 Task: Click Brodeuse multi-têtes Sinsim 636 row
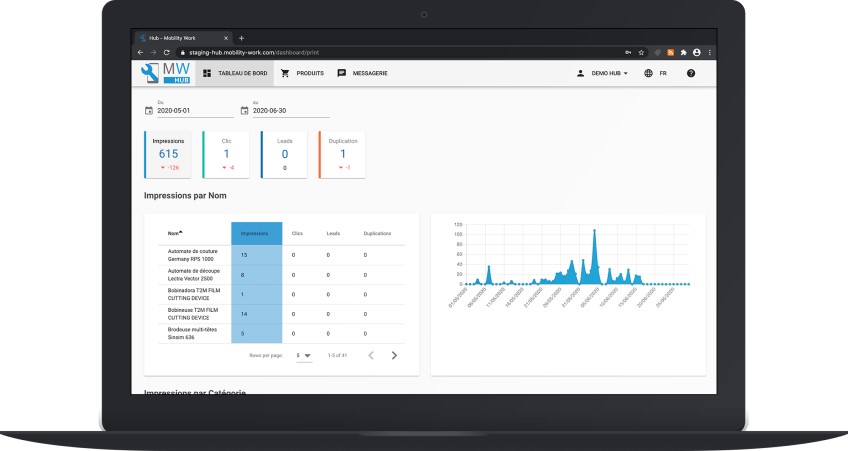282,333
